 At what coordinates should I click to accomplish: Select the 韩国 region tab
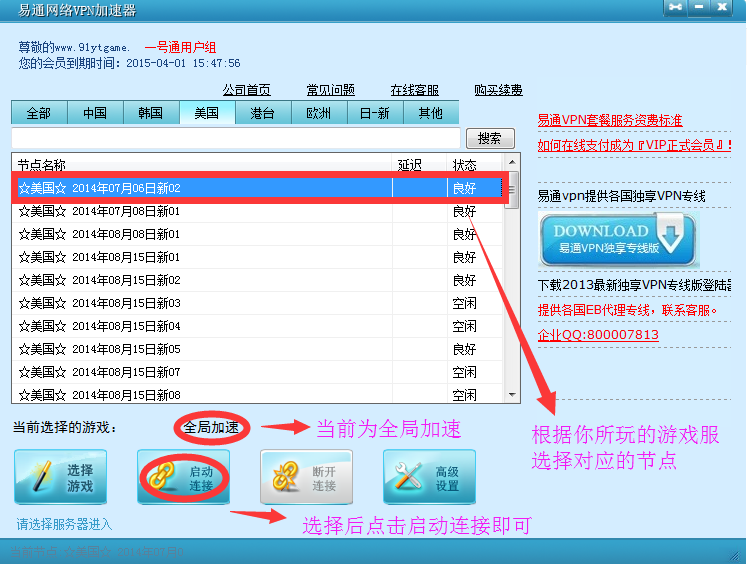151,113
